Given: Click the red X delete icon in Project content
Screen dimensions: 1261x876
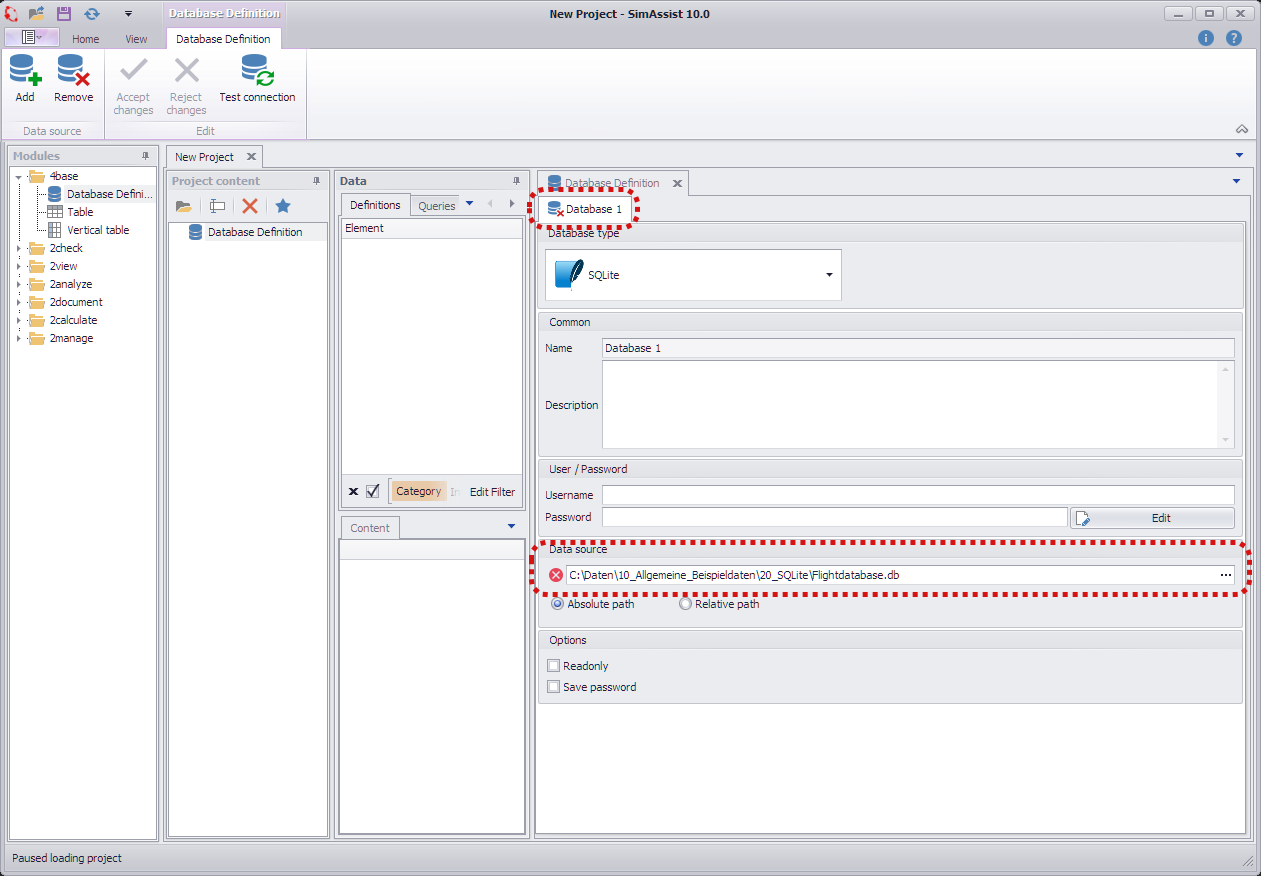Looking at the screenshot, I should click(250, 206).
